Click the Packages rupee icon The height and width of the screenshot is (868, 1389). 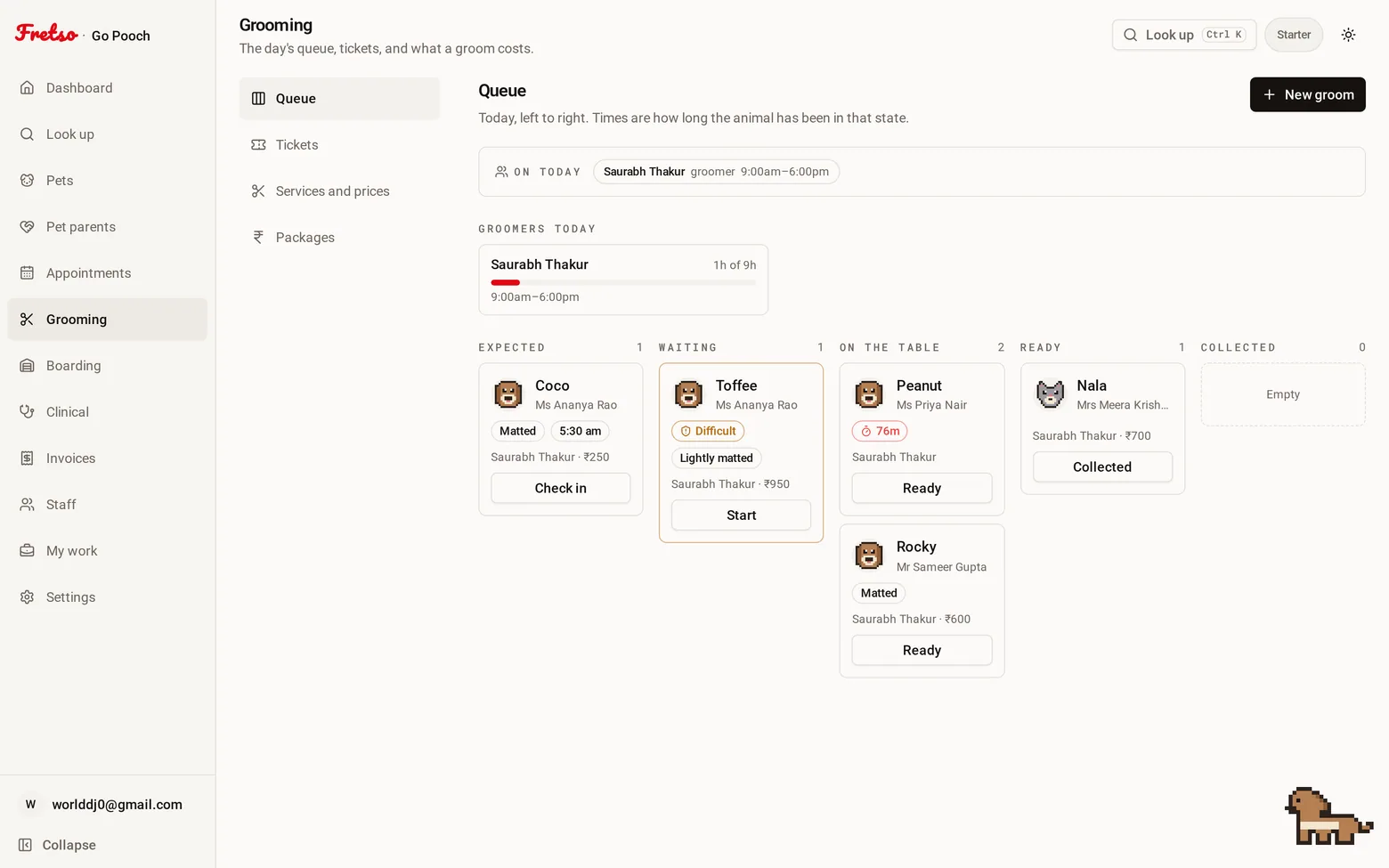coord(258,237)
